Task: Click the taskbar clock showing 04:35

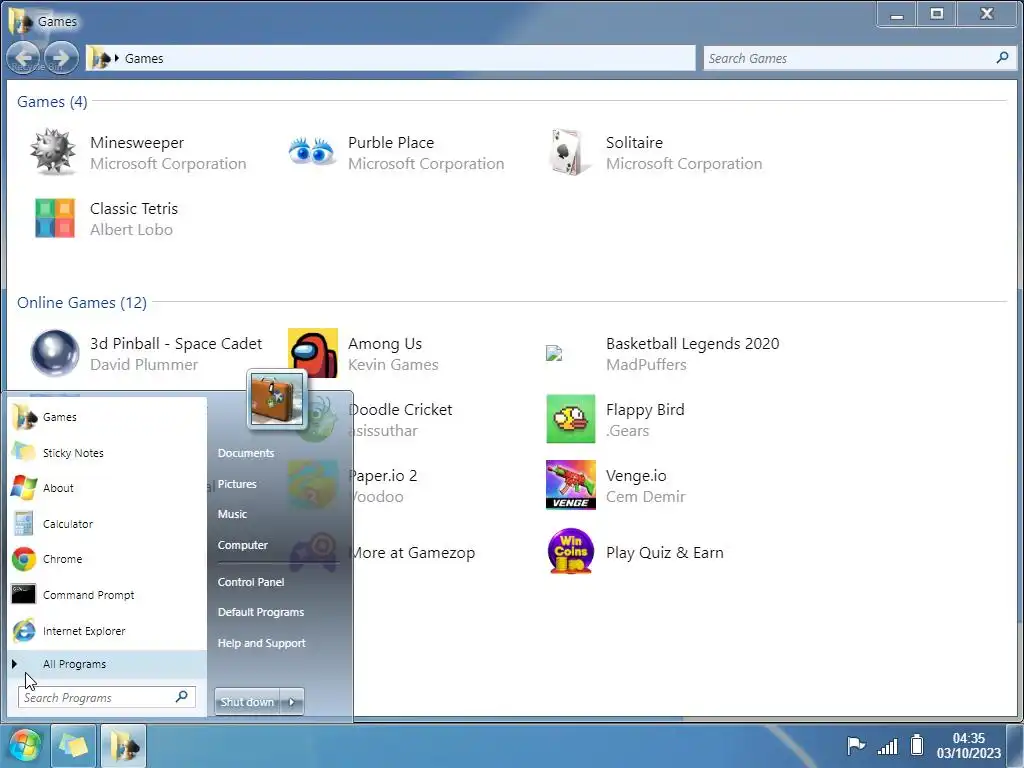Action: coord(968,745)
